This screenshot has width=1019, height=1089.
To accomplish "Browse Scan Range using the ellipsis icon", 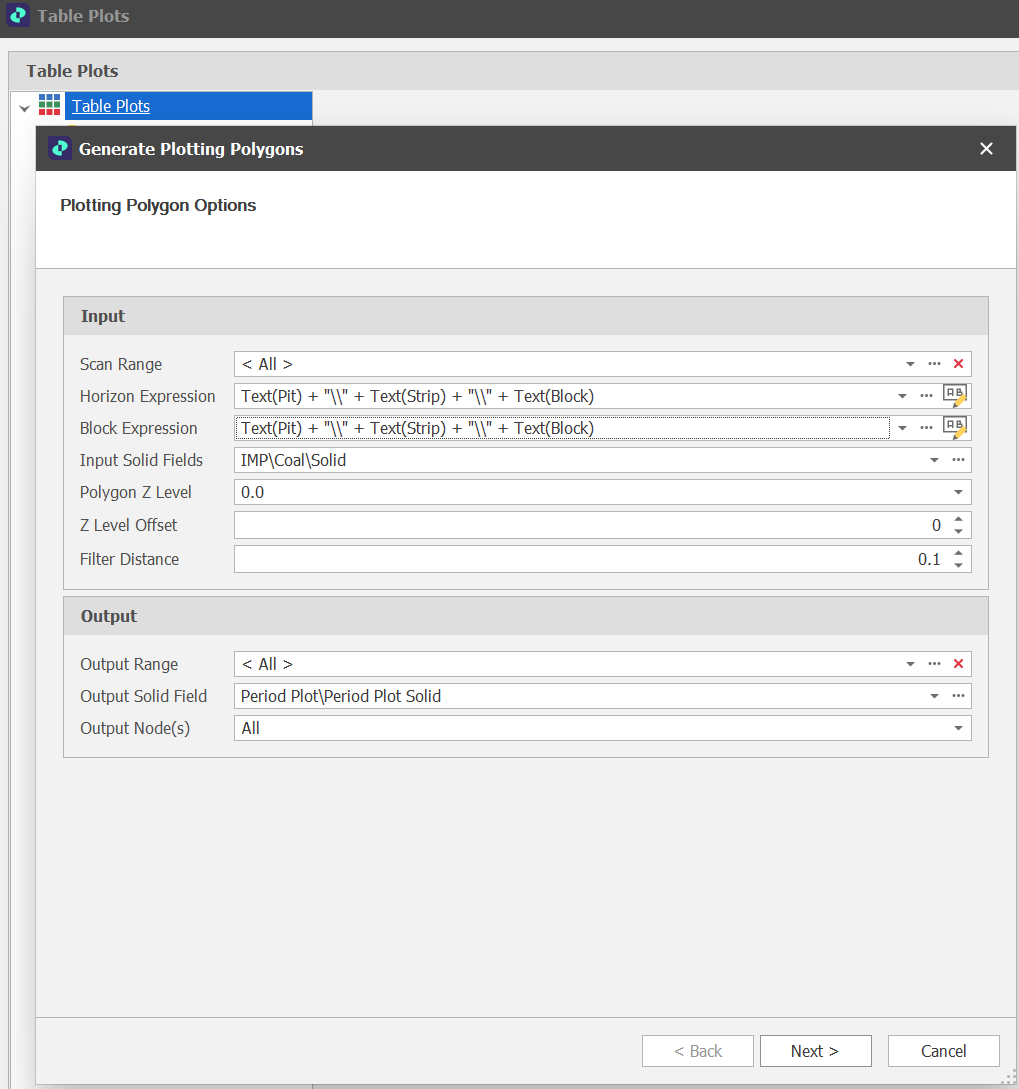I will point(934,364).
